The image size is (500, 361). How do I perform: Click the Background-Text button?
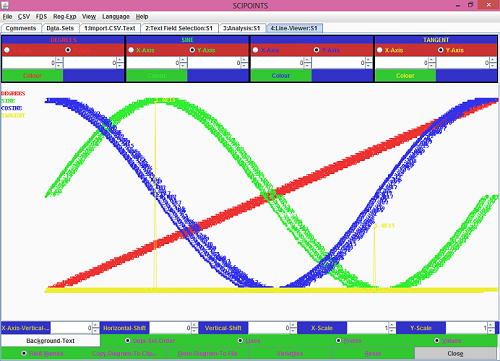pos(50,341)
